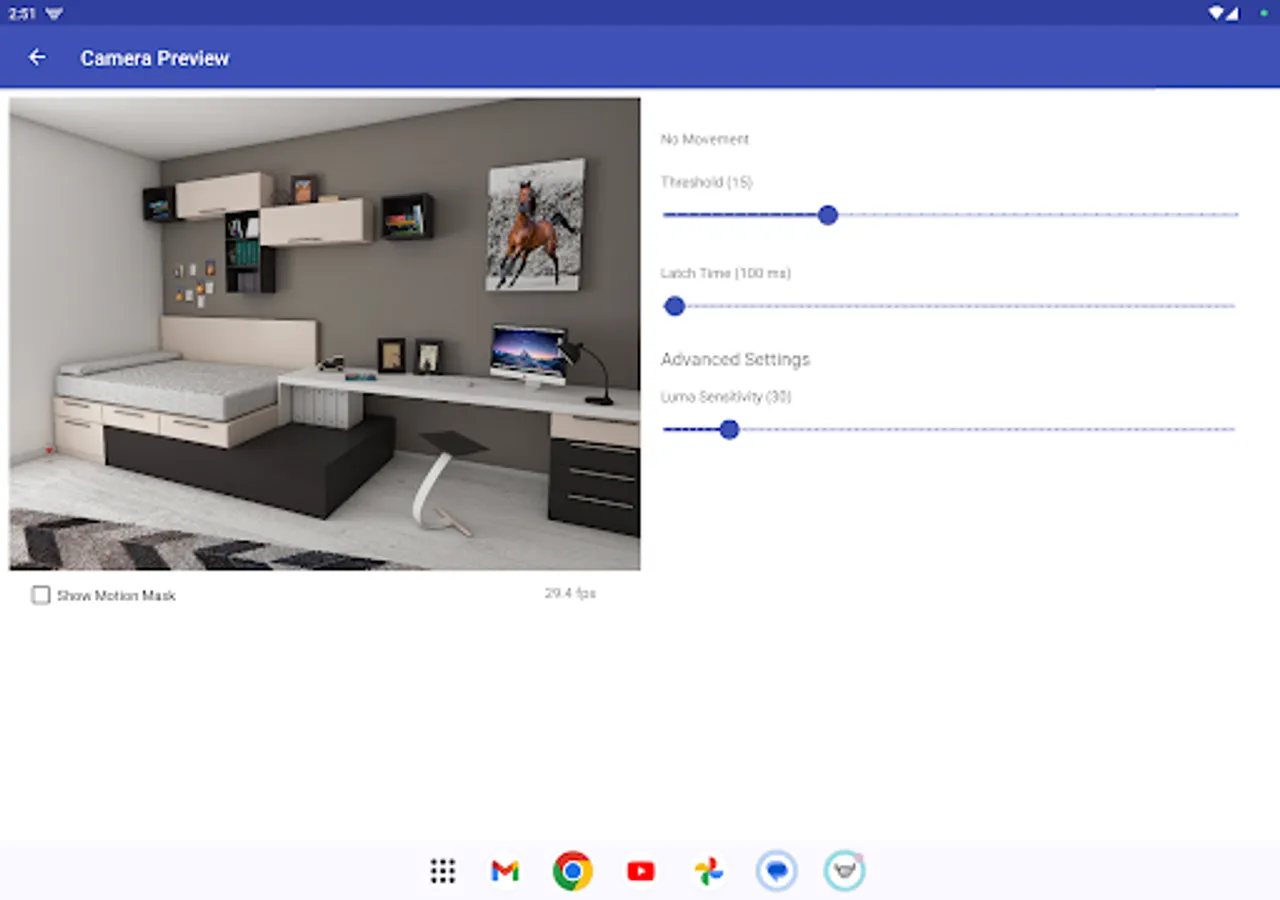
Task: Tap the Threshold (15) label
Action: click(x=707, y=182)
